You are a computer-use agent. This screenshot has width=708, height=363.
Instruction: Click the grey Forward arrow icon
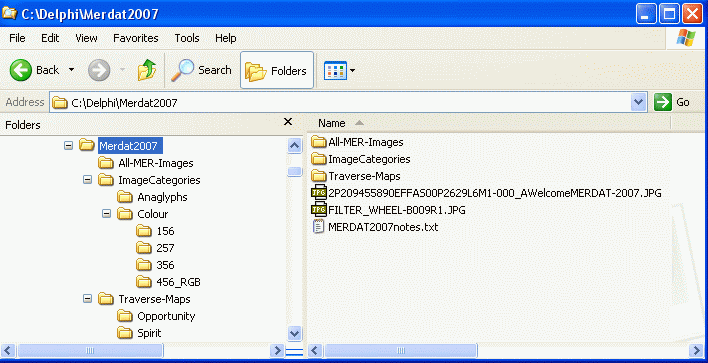click(x=99, y=70)
